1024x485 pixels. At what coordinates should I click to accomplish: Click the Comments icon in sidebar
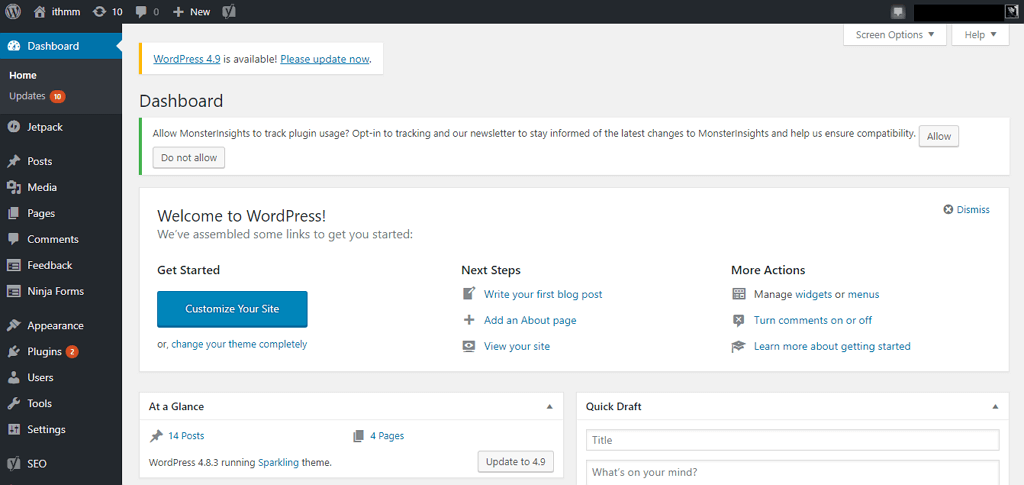click(x=14, y=239)
